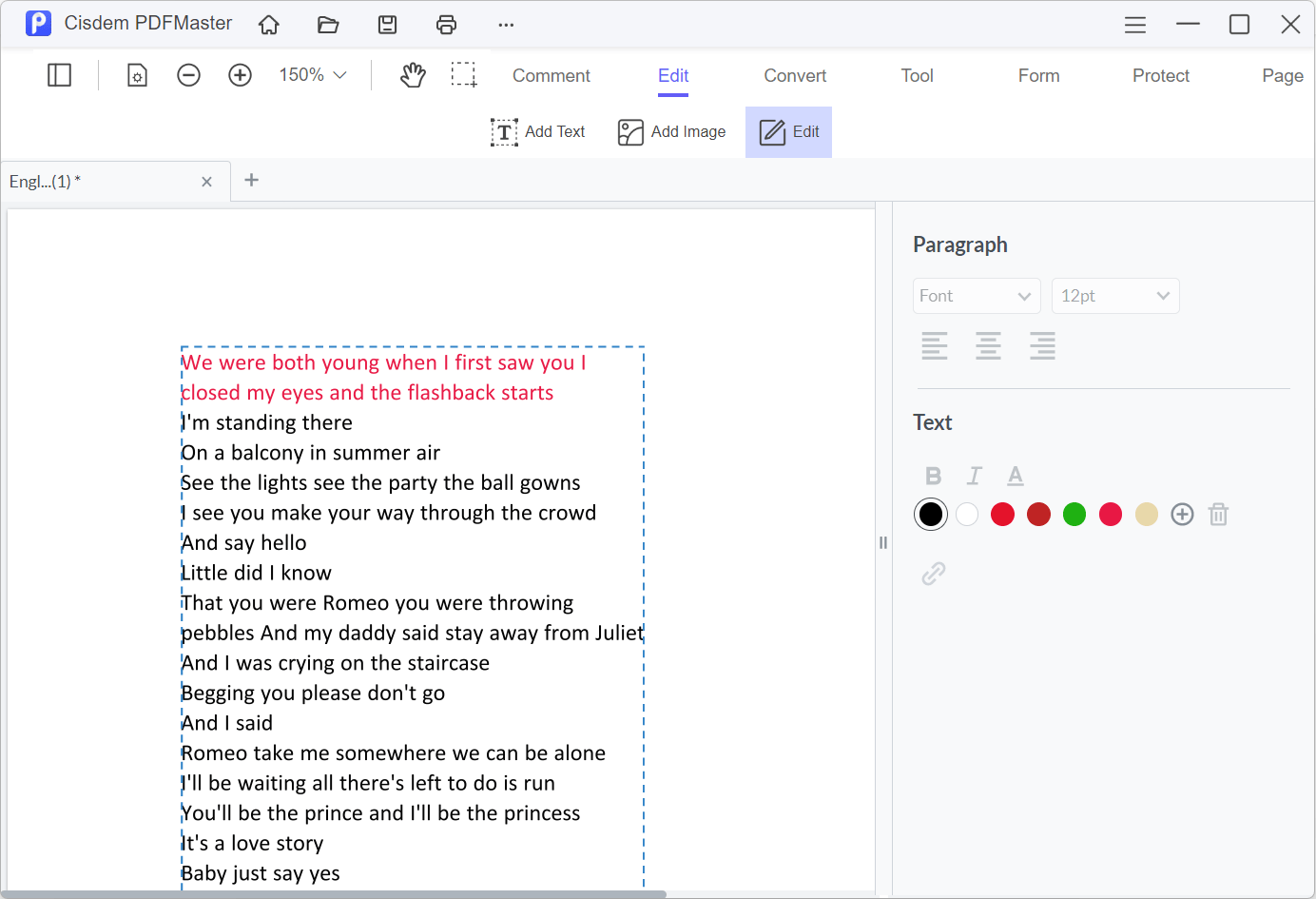Toggle the sidebar panel icon
Screen dimensions: 1316x899
pos(59,75)
